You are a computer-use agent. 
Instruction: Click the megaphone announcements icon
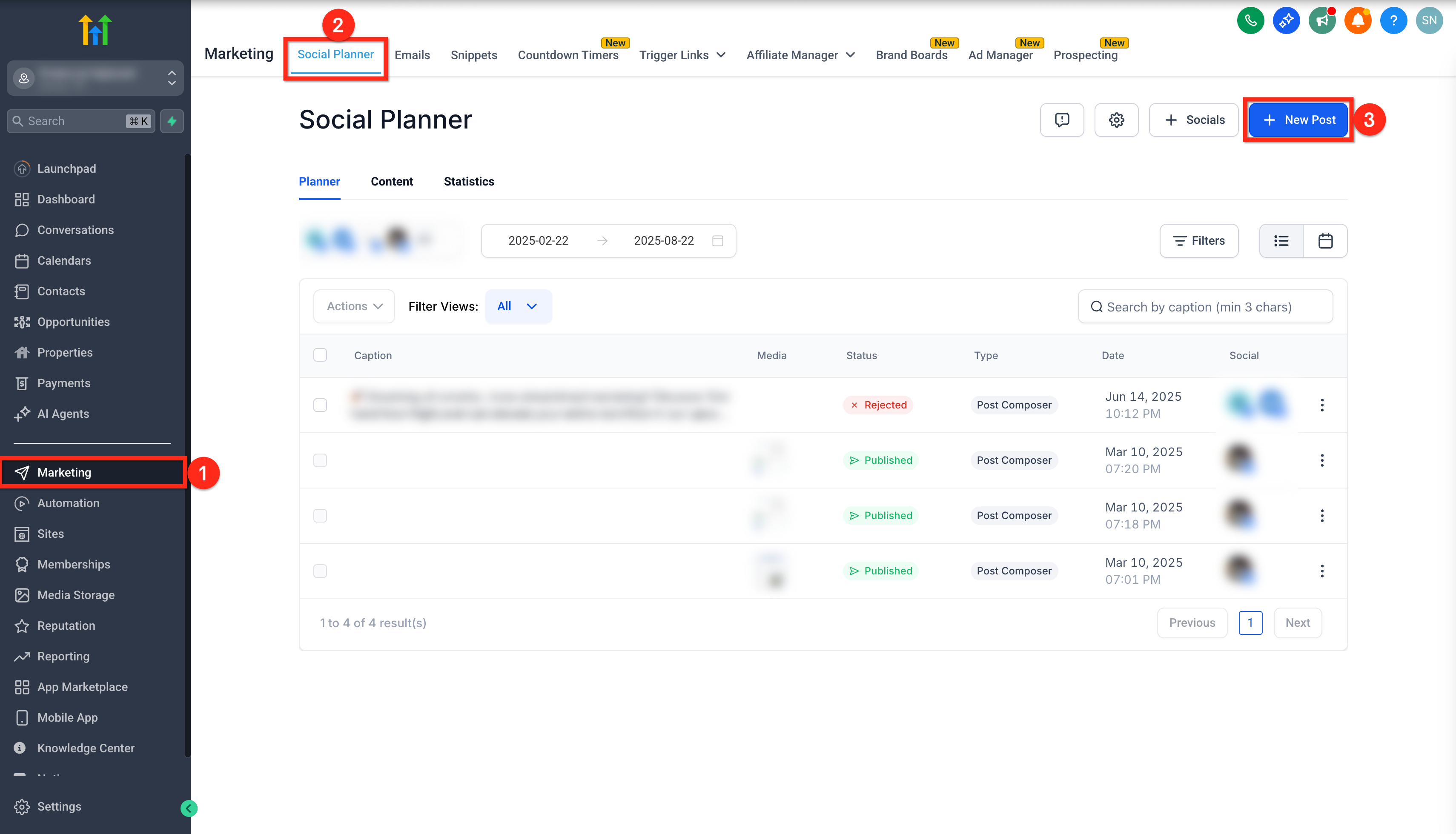1322,20
